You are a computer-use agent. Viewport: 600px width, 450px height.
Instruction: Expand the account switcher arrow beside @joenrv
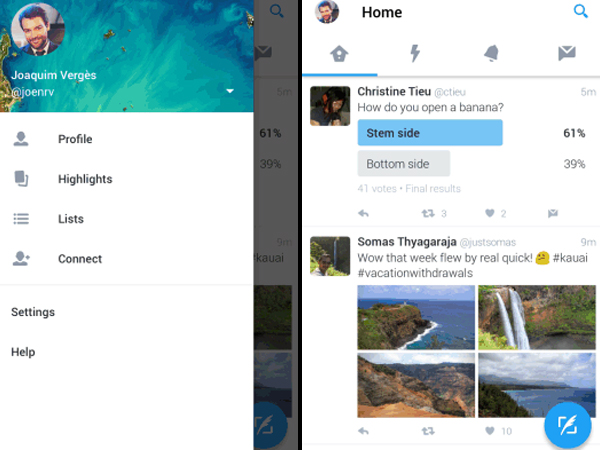(x=230, y=91)
